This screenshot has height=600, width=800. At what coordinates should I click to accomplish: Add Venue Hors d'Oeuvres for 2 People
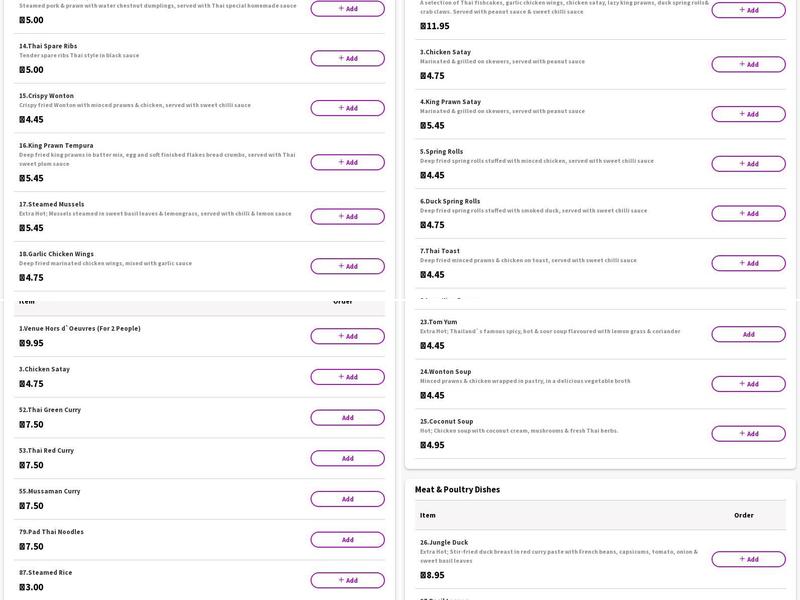coord(347,336)
